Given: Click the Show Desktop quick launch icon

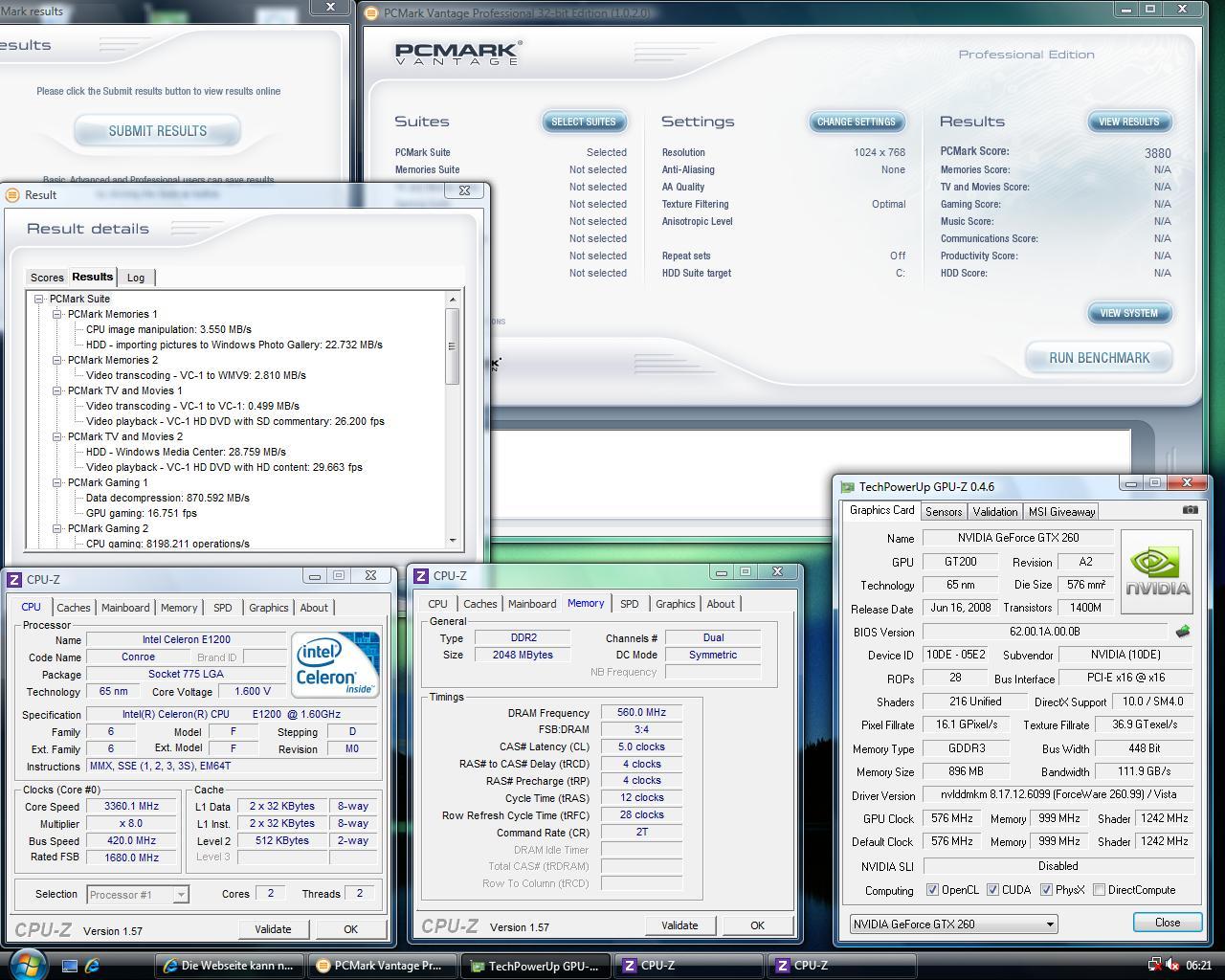Looking at the screenshot, I should 70,966.
